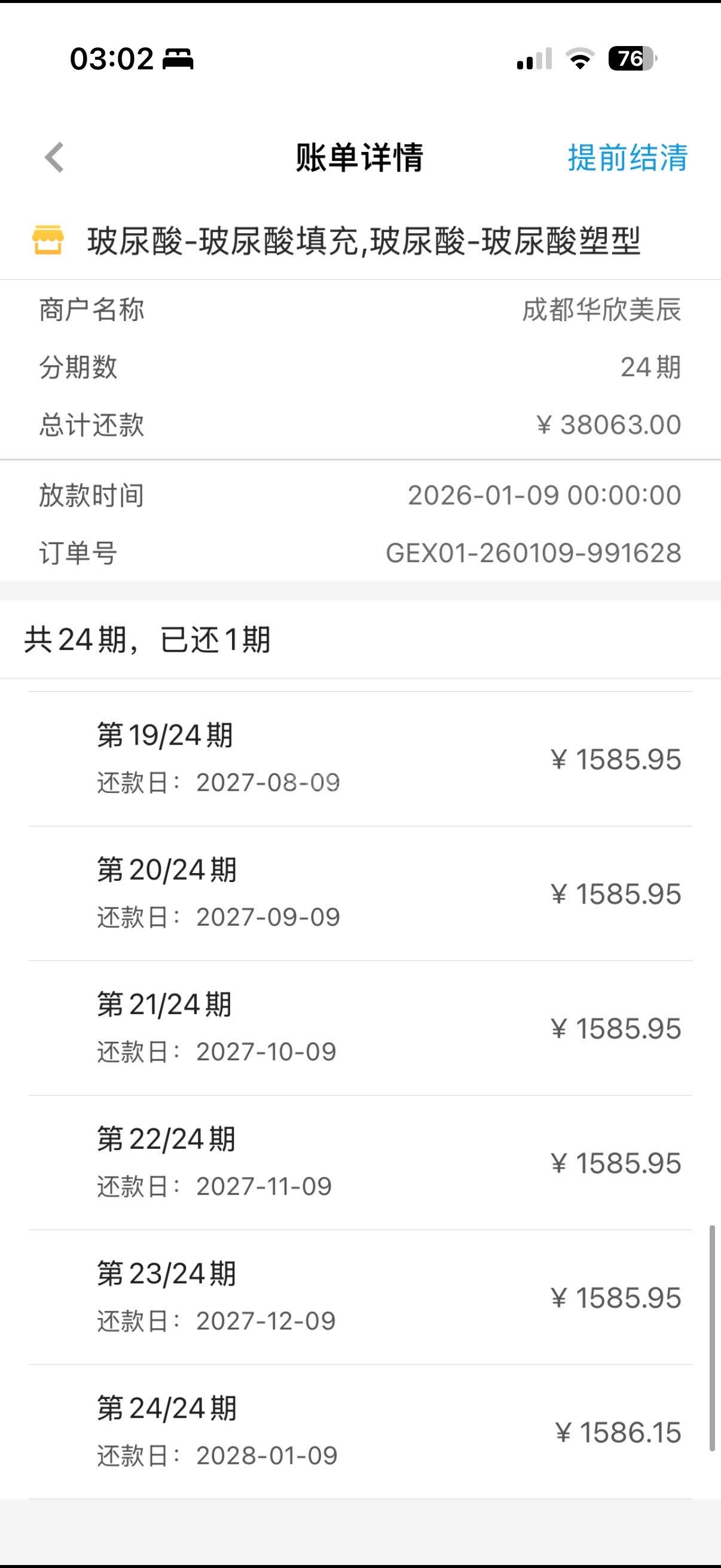Screen dimensions: 721x1568
Task: Tap the ¥1586.15 final payment amount
Action: 618,1433
